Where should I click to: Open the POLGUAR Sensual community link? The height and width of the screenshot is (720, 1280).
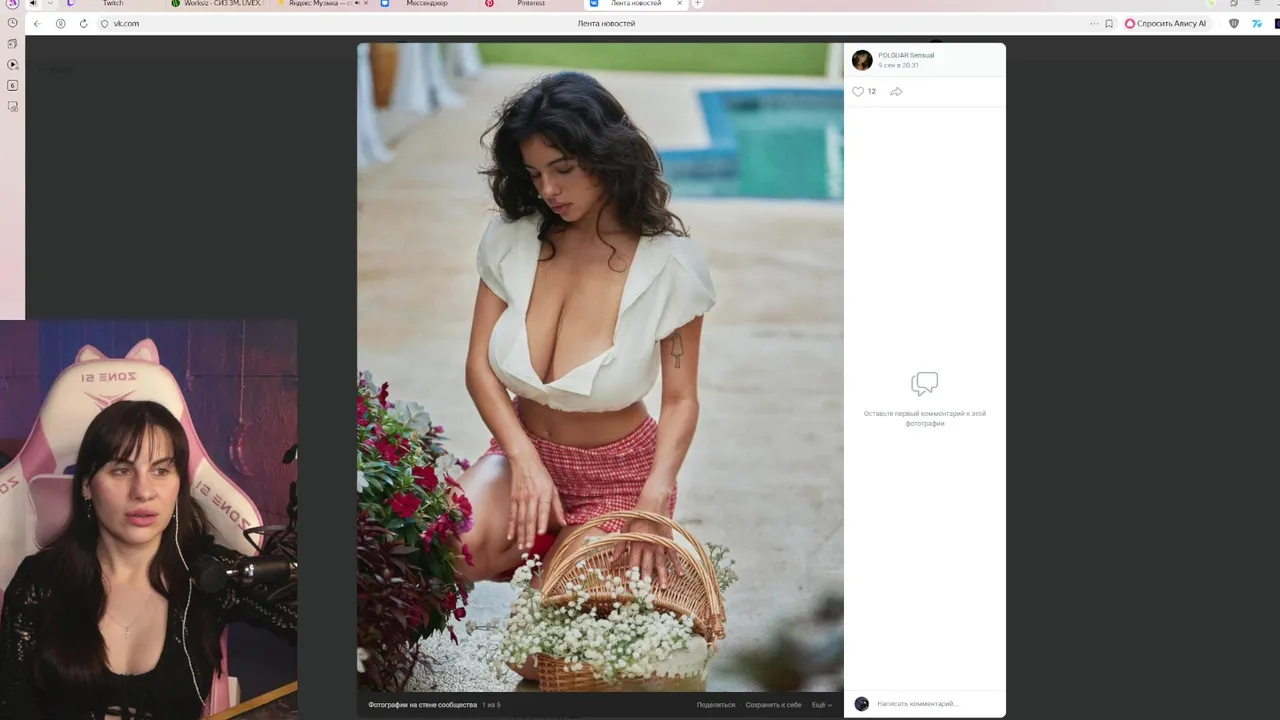click(906, 55)
